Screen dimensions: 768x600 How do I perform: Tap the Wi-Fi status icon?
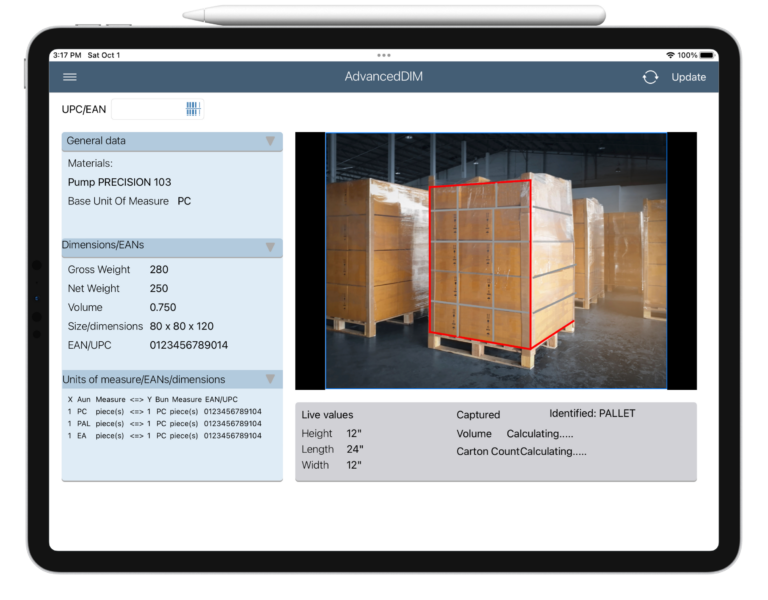[669, 55]
